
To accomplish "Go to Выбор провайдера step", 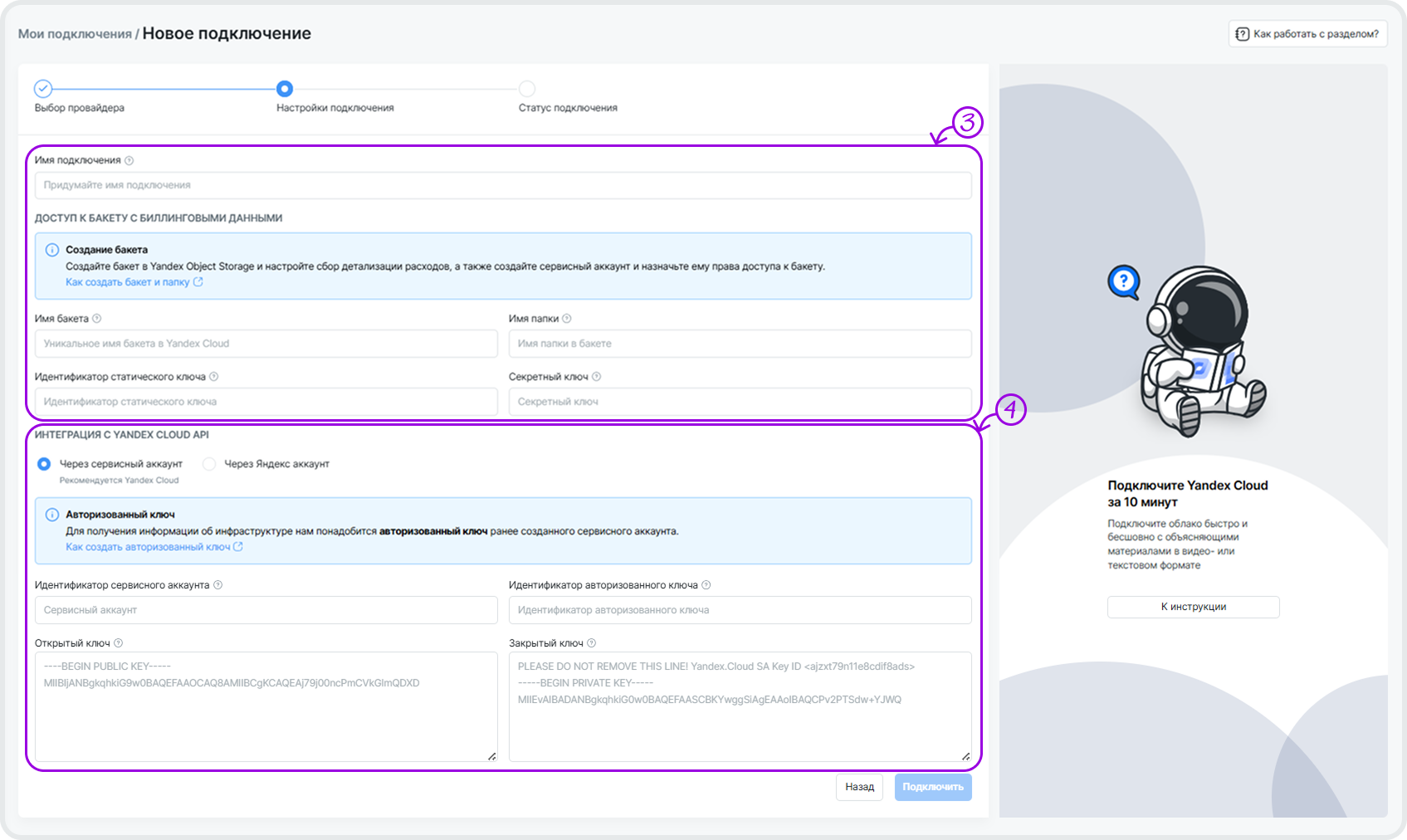I will pos(43,89).
